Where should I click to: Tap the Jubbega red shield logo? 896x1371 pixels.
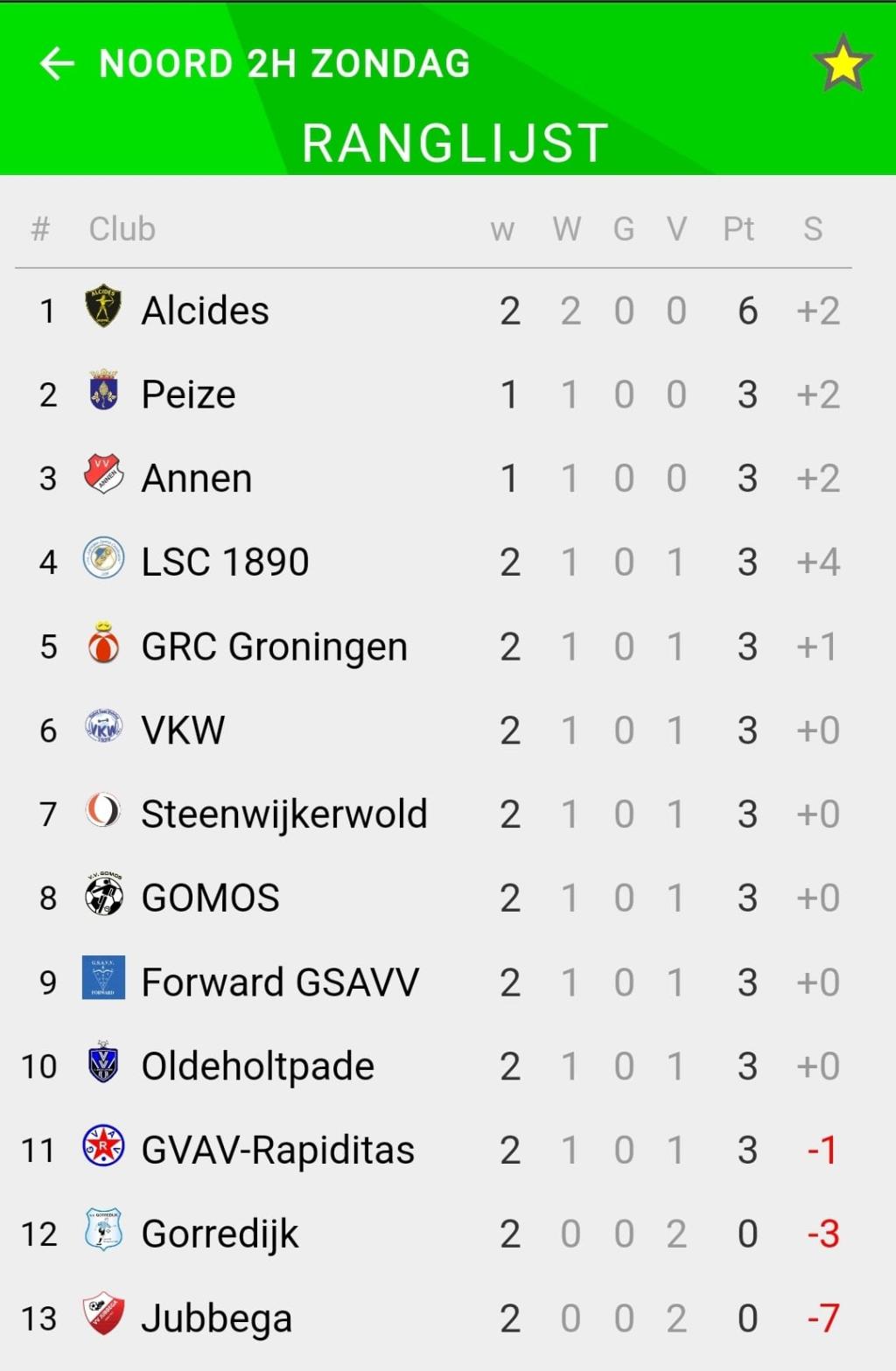point(103,1314)
